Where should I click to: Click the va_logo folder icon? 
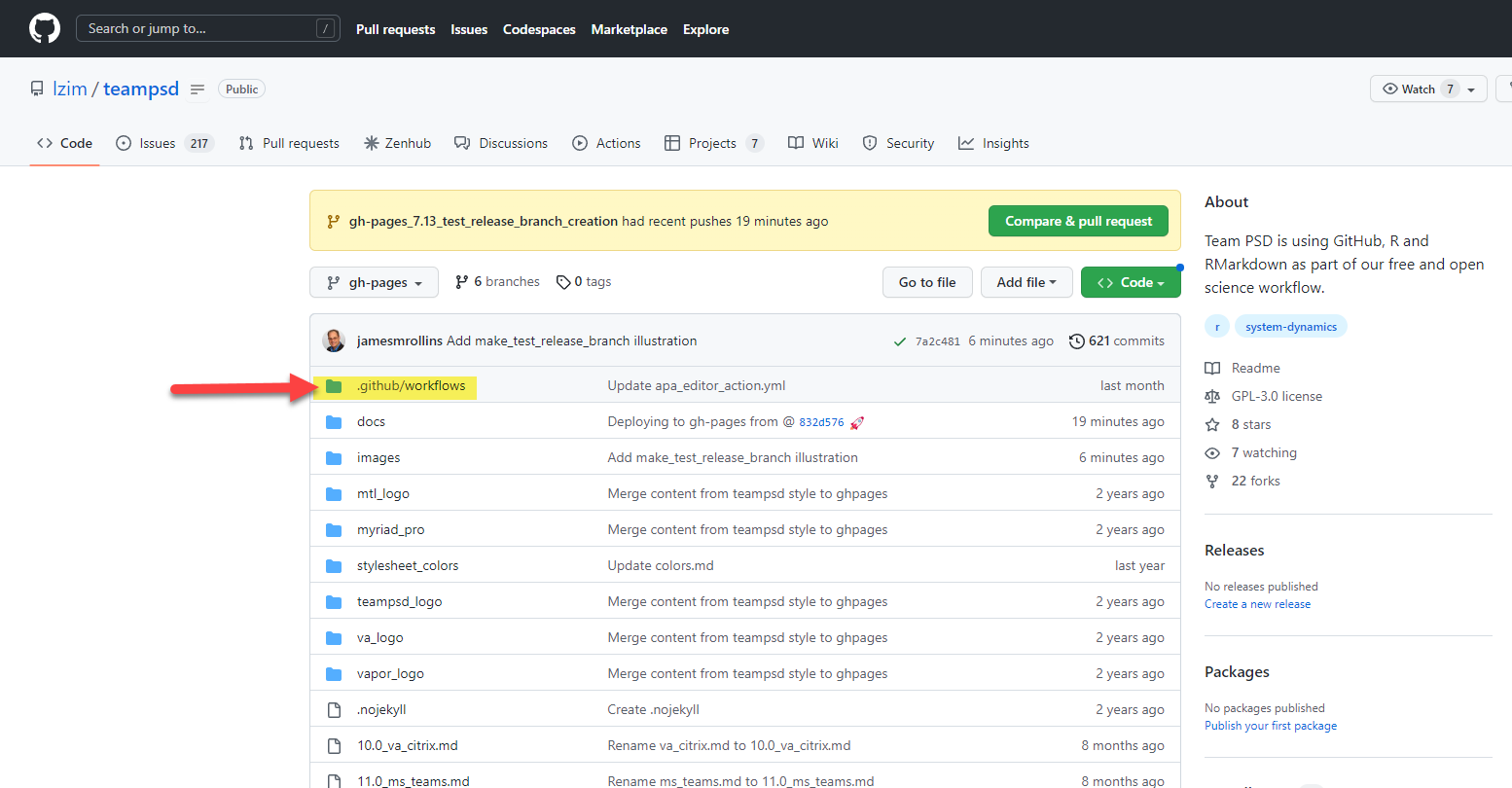pos(334,638)
